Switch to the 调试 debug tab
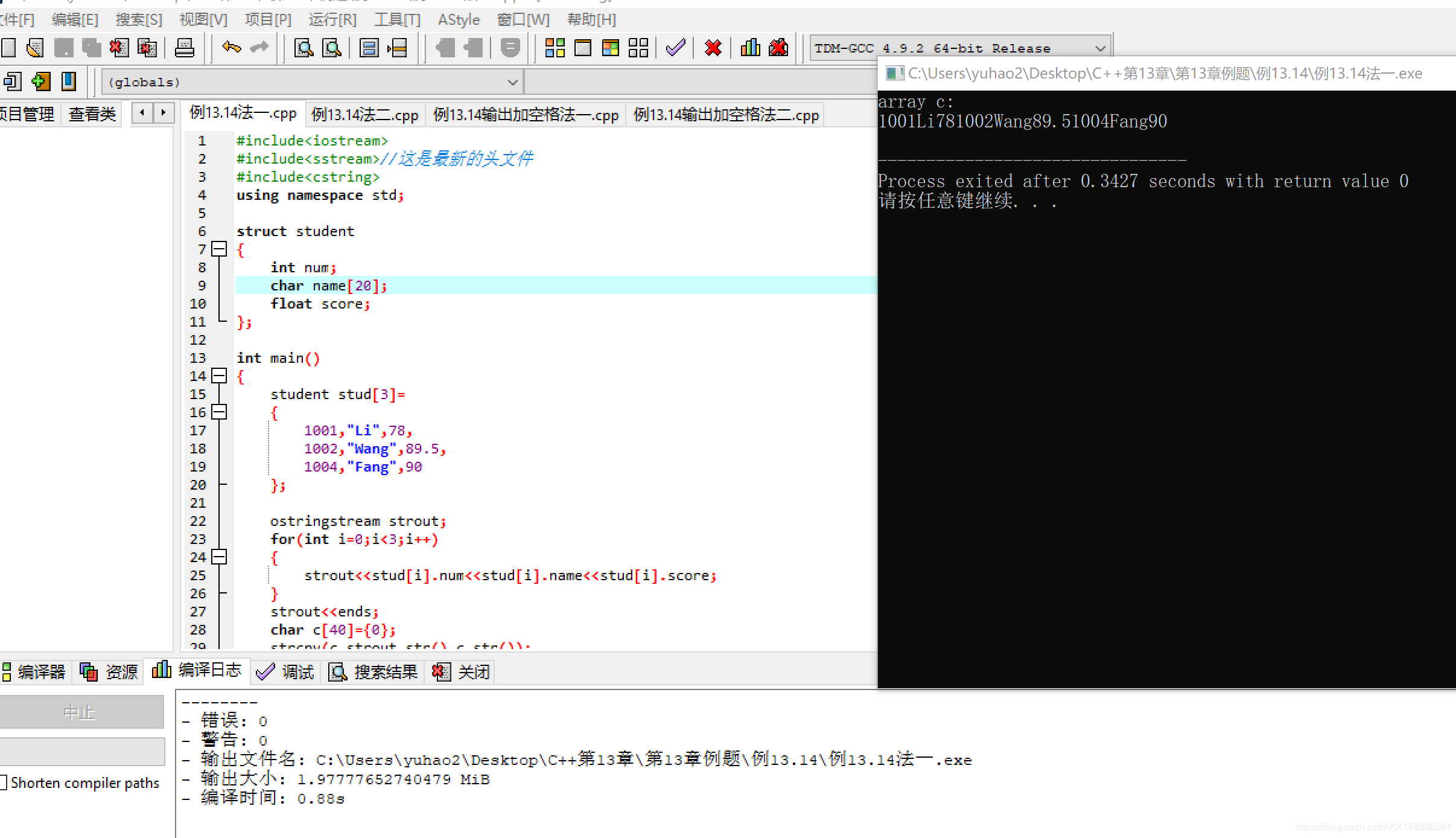The width and height of the screenshot is (1456, 838). pos(285,672)
